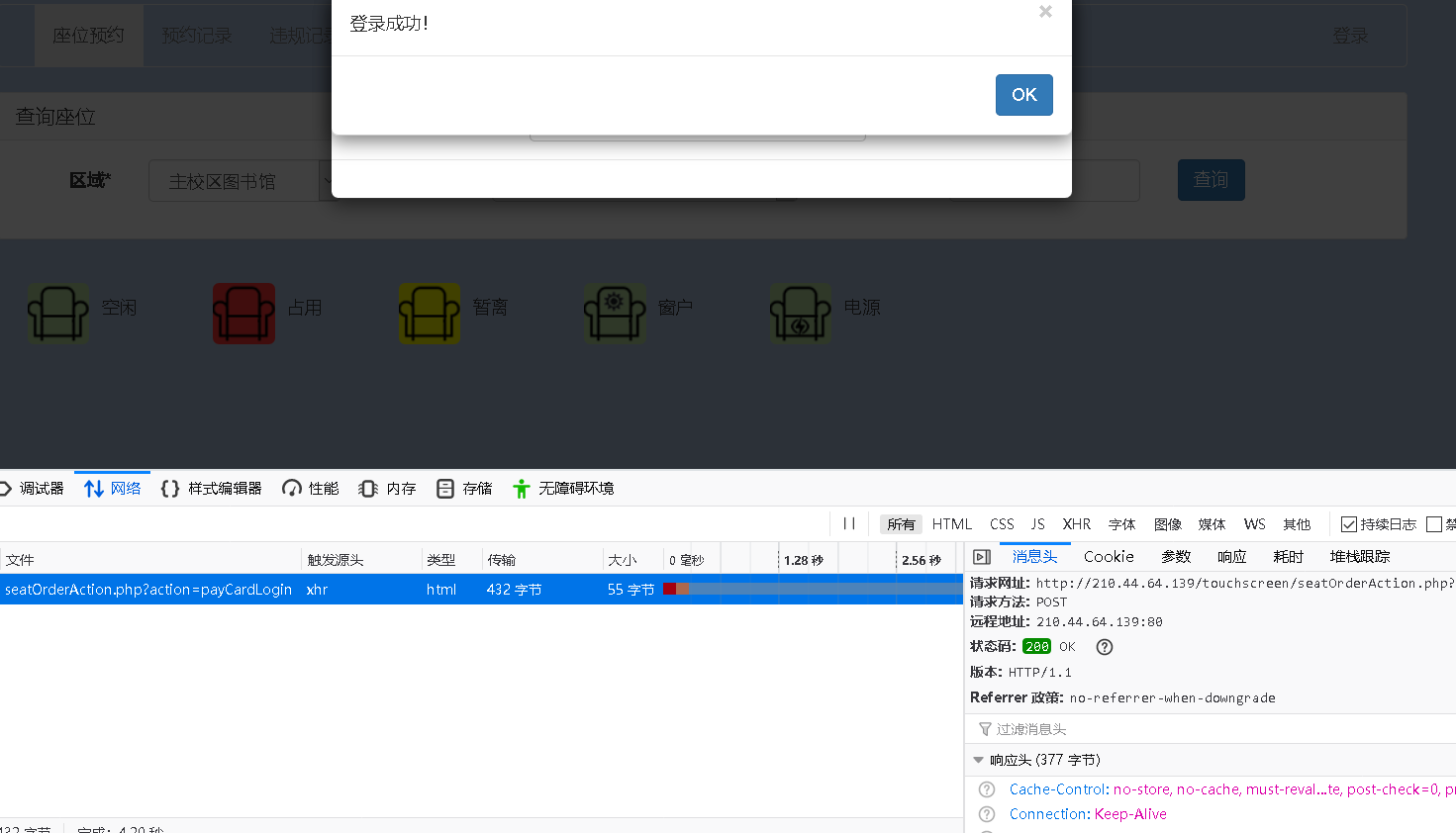Filter requests by 媒体 media
1456x833 pixels.
tap(1213, 524)
